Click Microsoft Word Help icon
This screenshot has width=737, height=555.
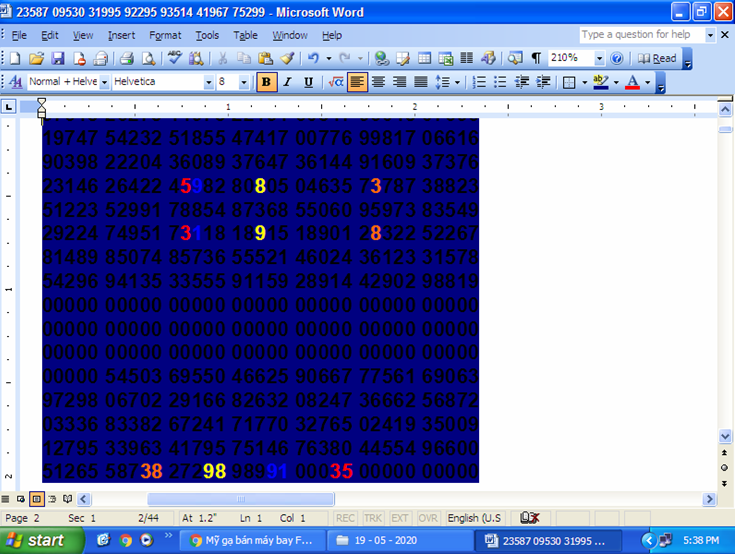617,59
